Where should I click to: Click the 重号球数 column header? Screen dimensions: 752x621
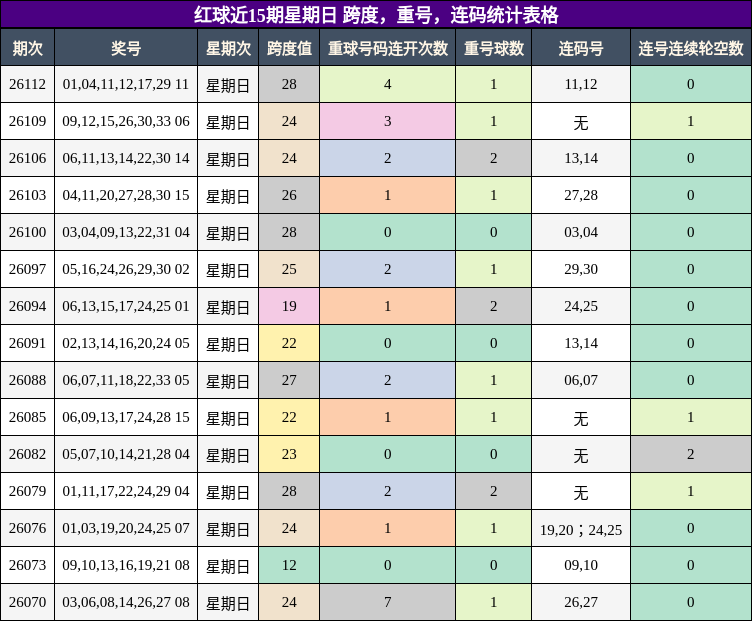(494, 48)
